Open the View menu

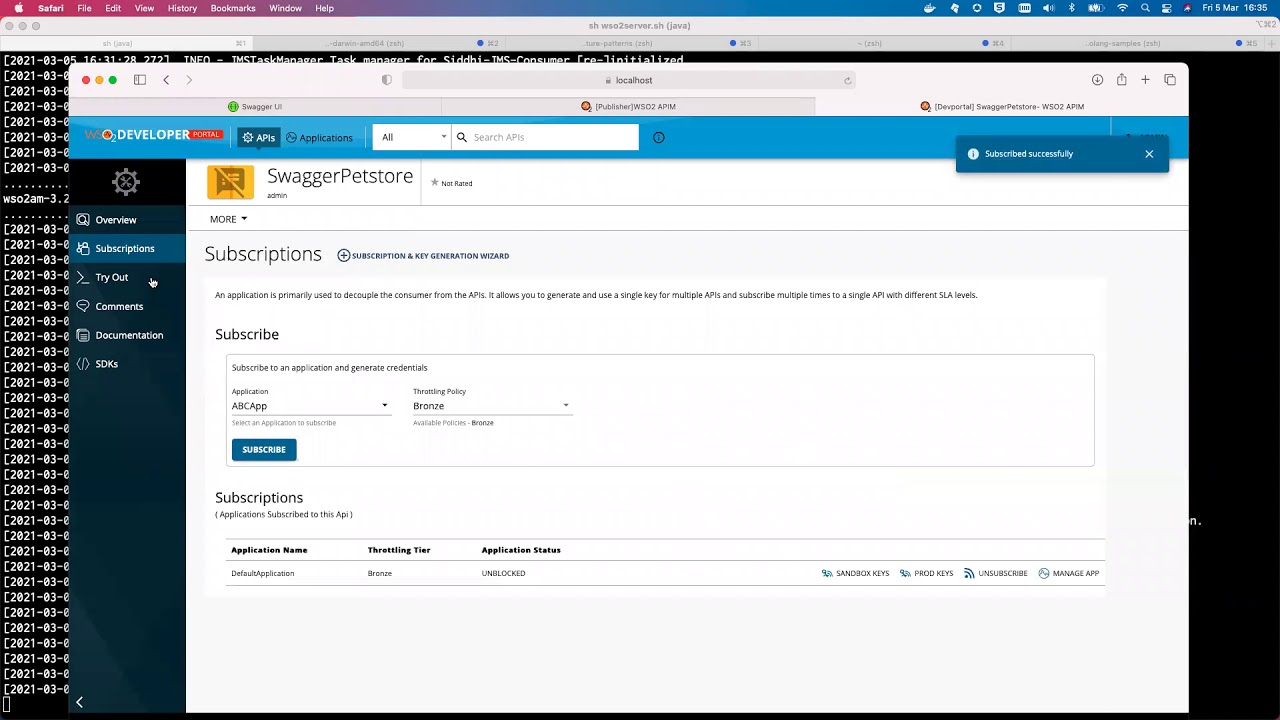144,8
